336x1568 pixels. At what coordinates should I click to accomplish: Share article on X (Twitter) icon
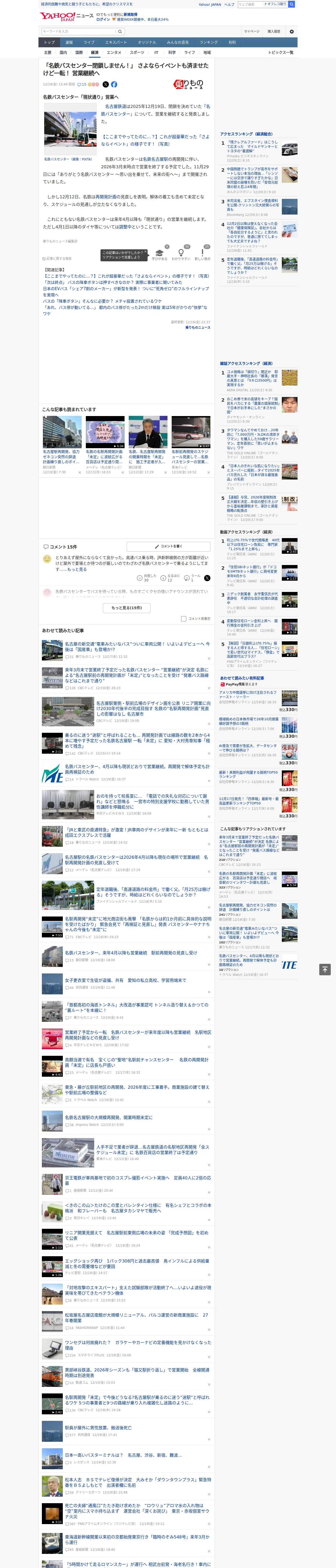point(105,85)
